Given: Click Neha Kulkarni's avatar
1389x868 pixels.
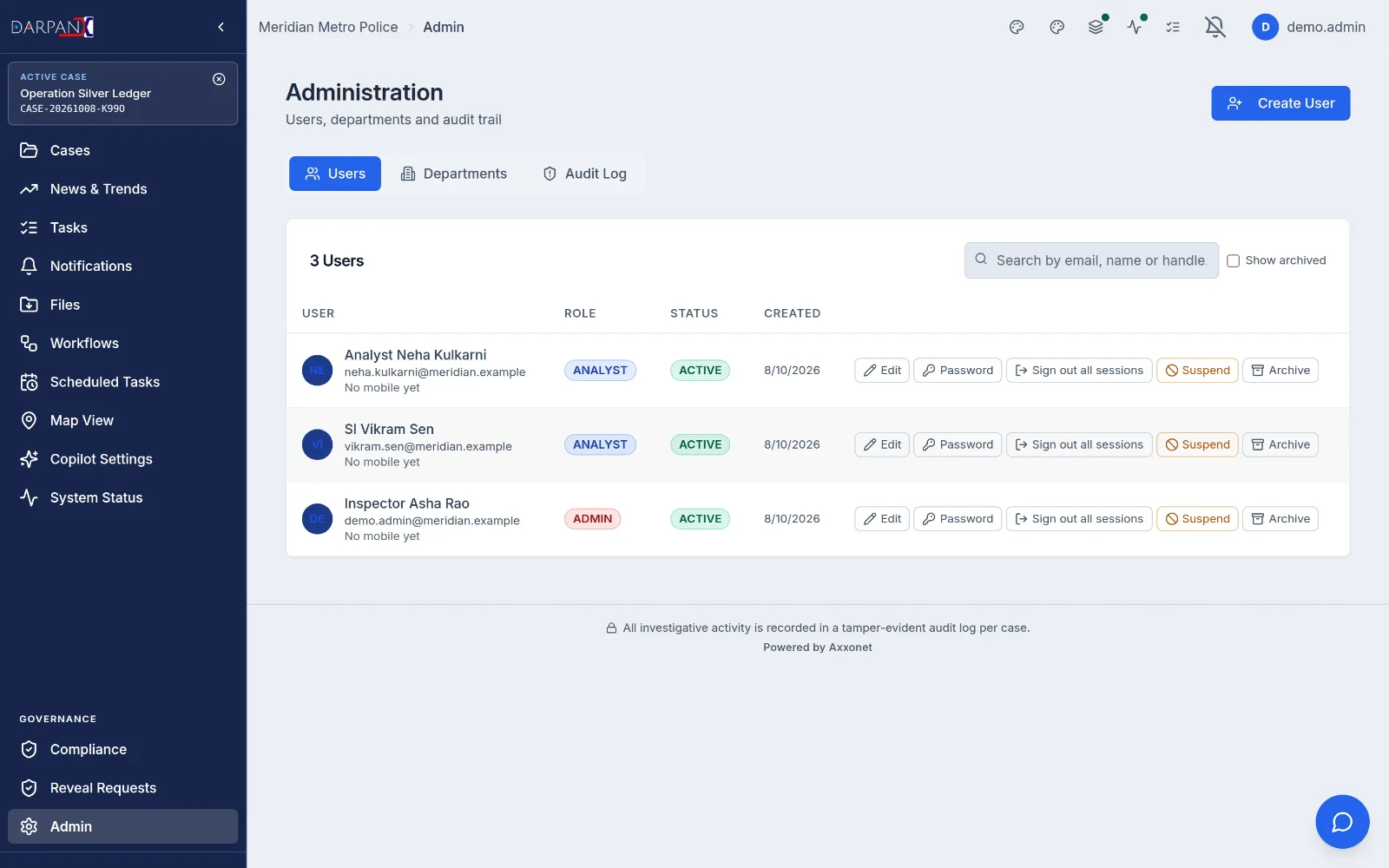Looking at the screenshot, I should pyautogui.click(x=317, y=371).
